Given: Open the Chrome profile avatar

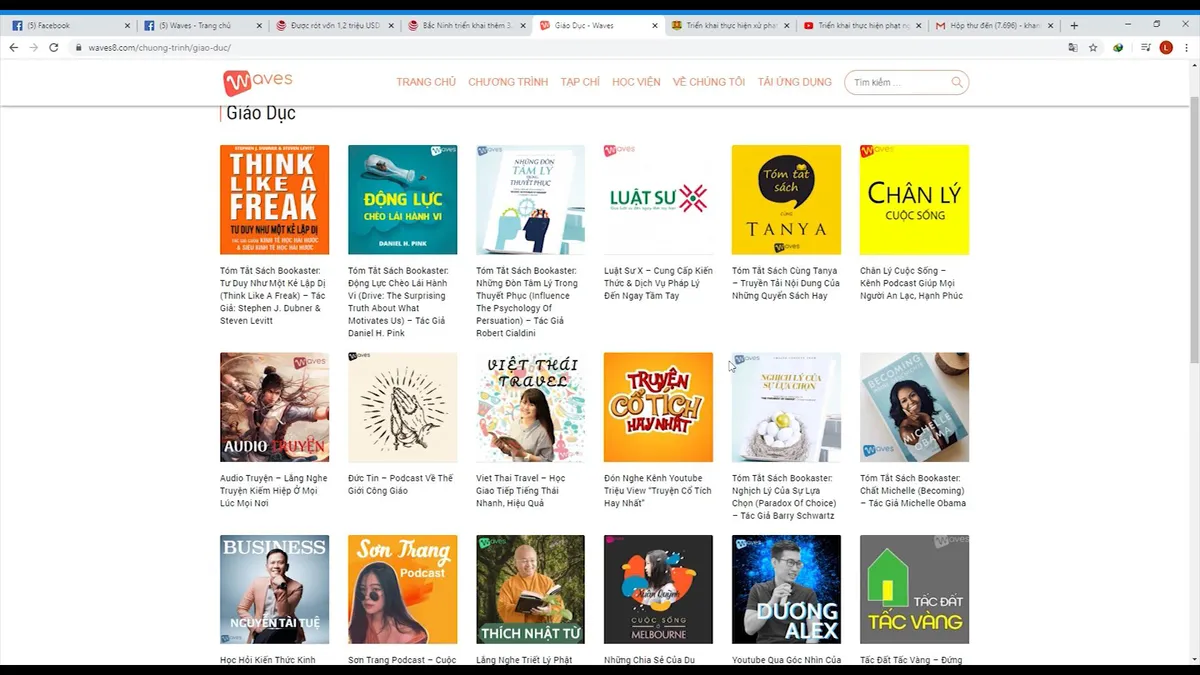Looking at the screenshot, I should [1166, 47].
